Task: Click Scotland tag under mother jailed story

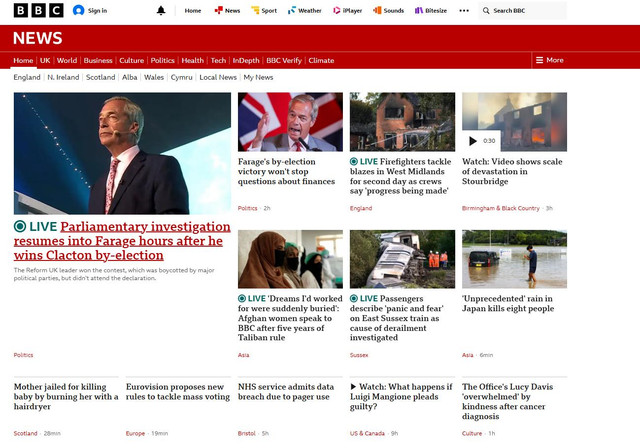Action: click(25, 433)
